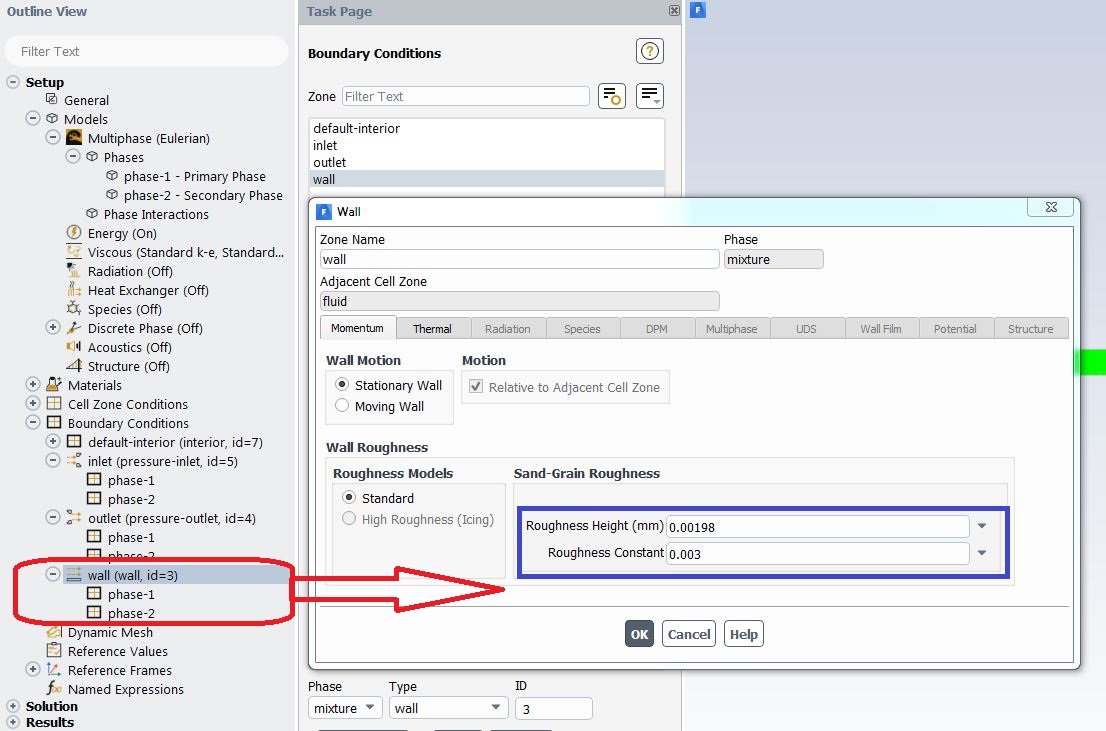Viewport: 1106px width, 731px height.
Task: Select the Standard roughness model option
Action: 349,498
